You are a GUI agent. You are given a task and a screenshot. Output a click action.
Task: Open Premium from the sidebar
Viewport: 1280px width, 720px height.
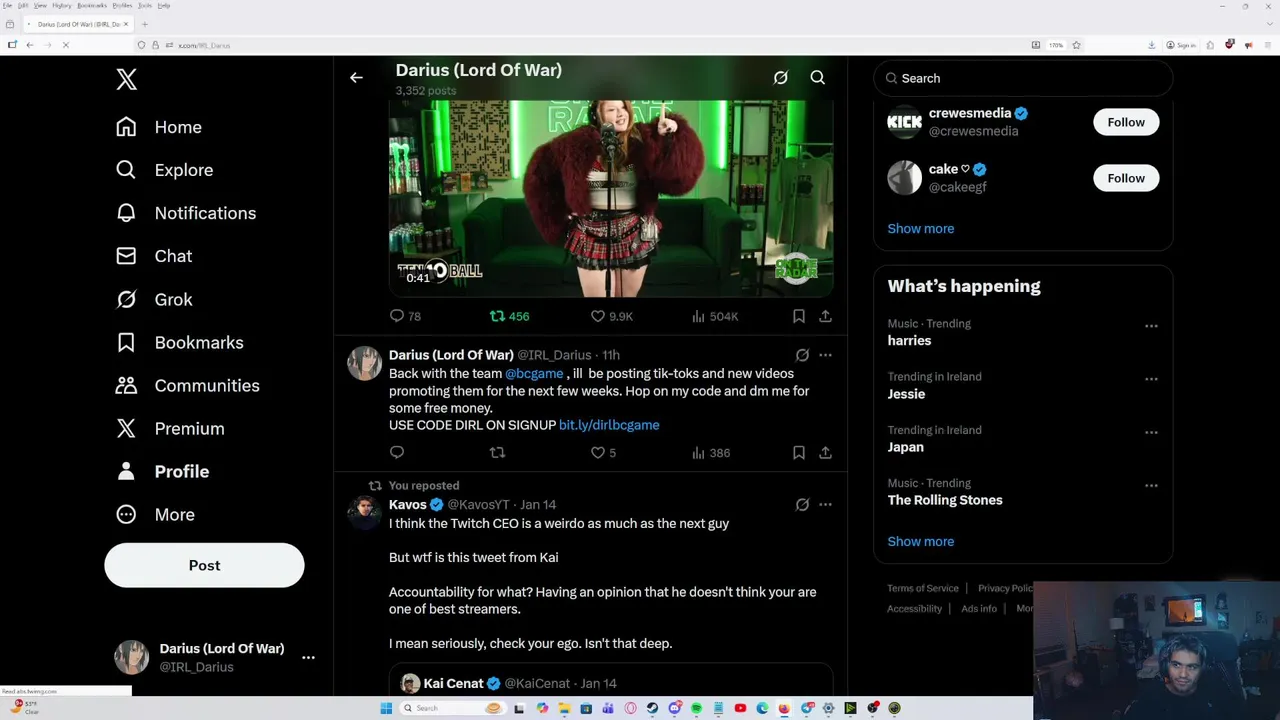[170, 428]
